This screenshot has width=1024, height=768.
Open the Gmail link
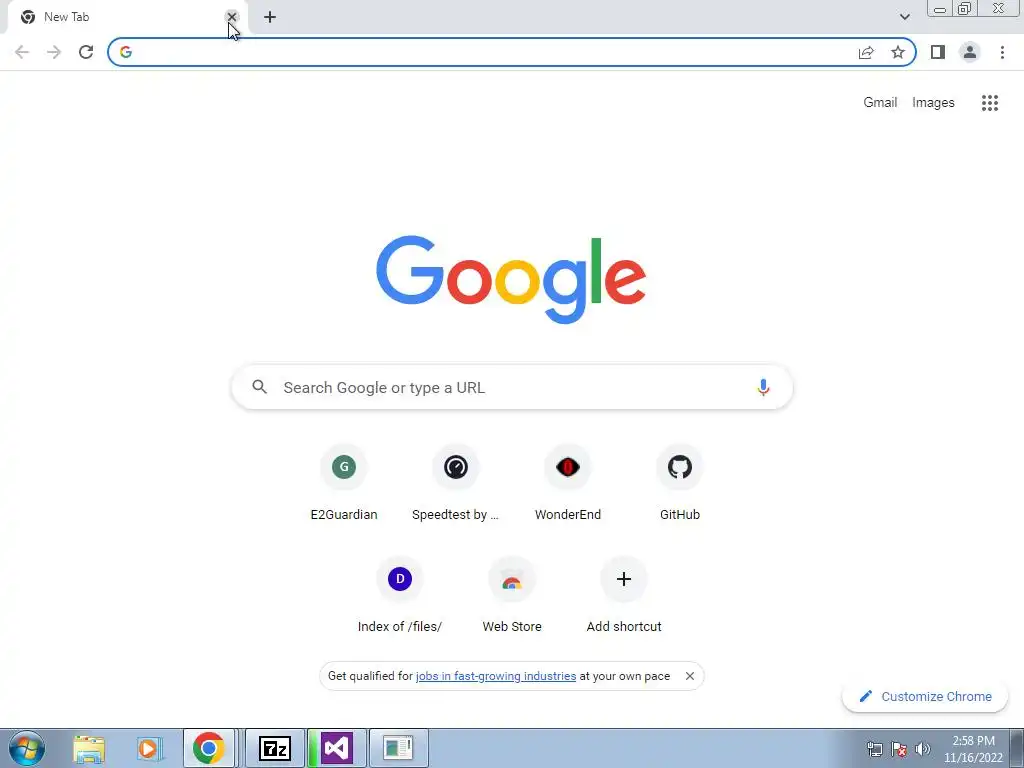pos(880,103)
